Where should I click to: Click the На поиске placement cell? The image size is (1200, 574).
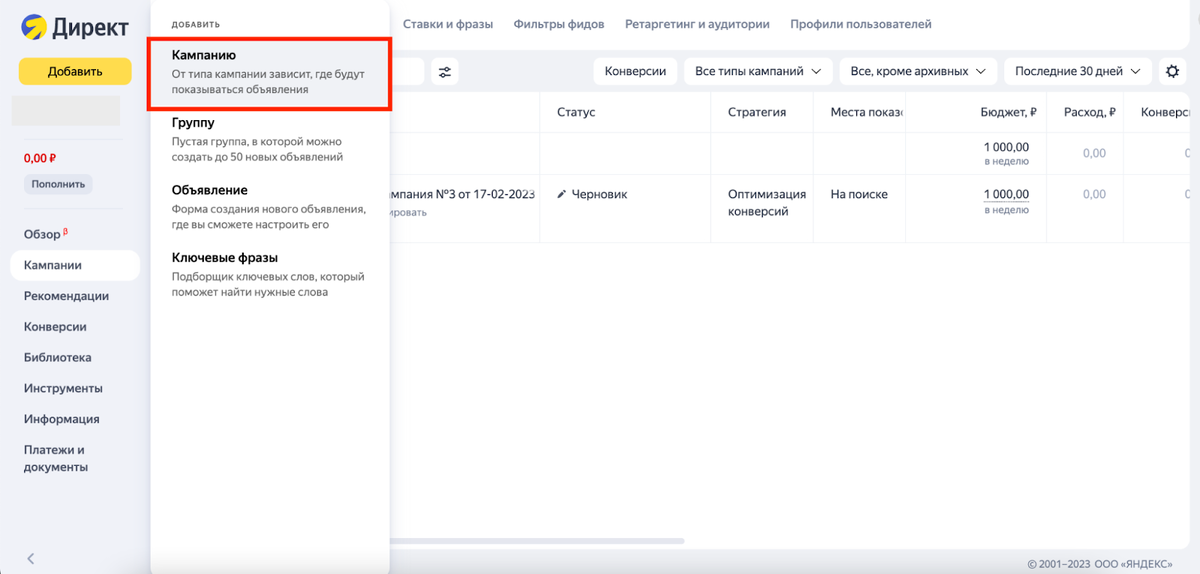[x=859, y=194]
